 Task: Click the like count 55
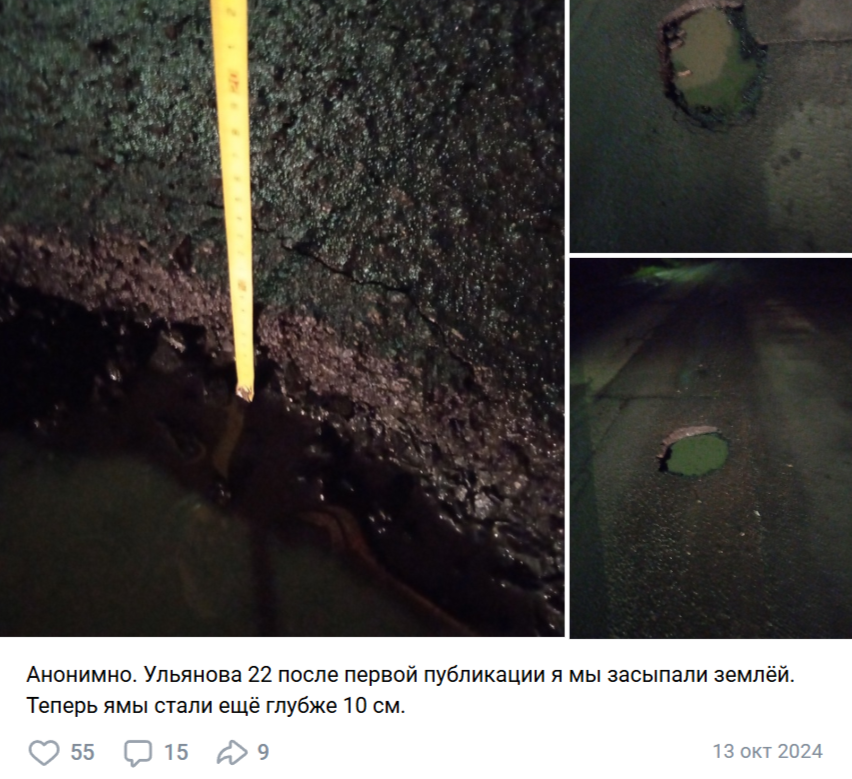[83, 752]
